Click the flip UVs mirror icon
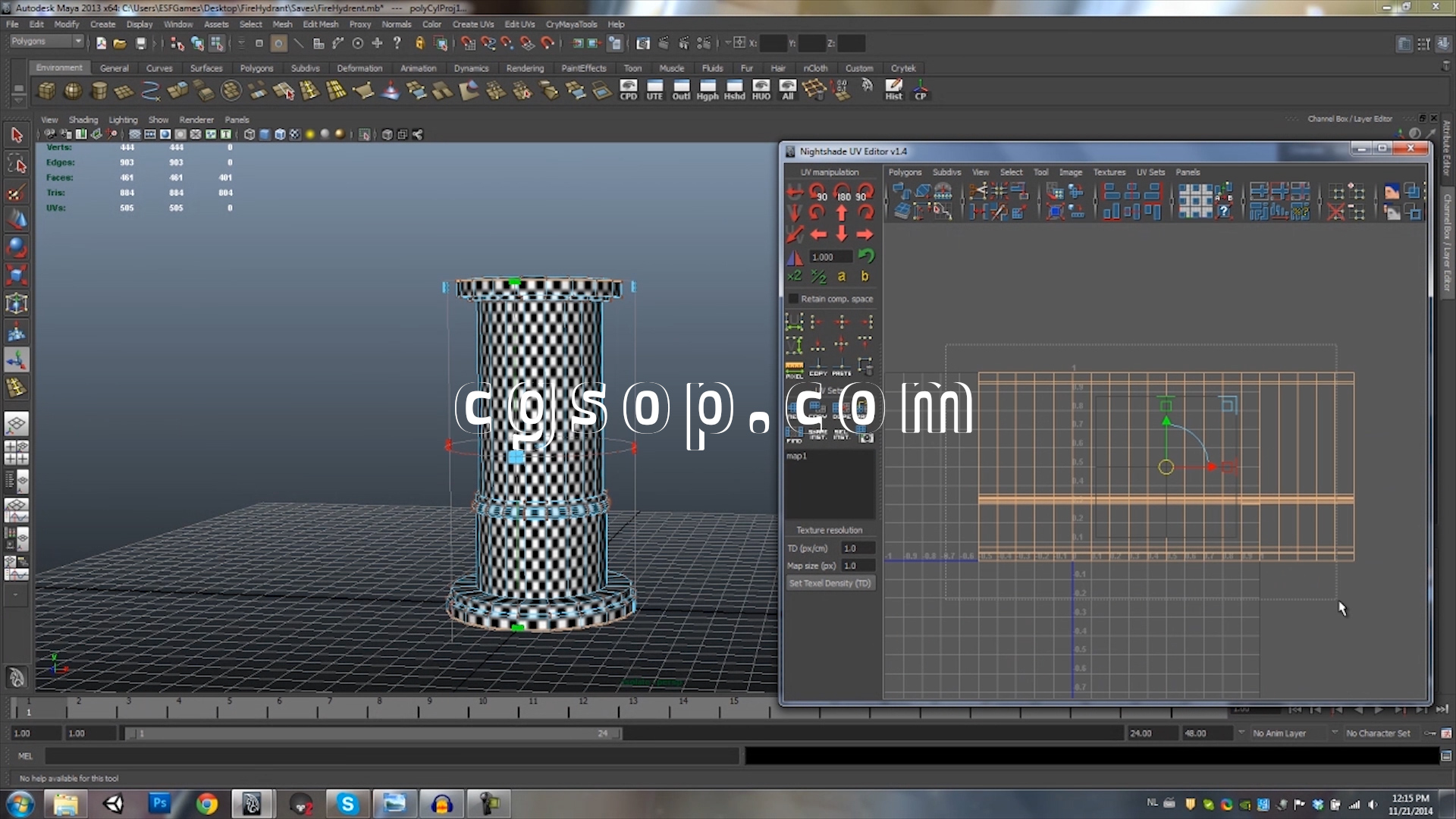Viewport: 1456px width, 819px height. pos(795,257)
